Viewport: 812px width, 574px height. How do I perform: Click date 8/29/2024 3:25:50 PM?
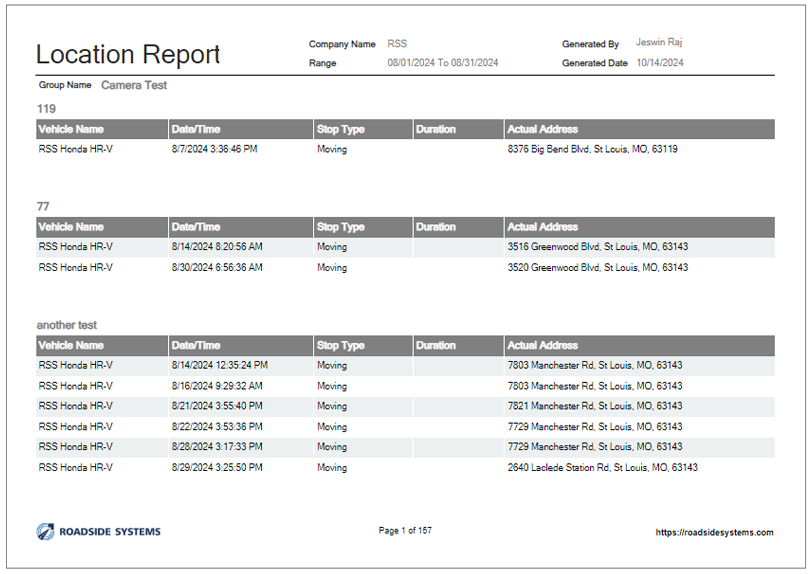(x=217, y=467)
